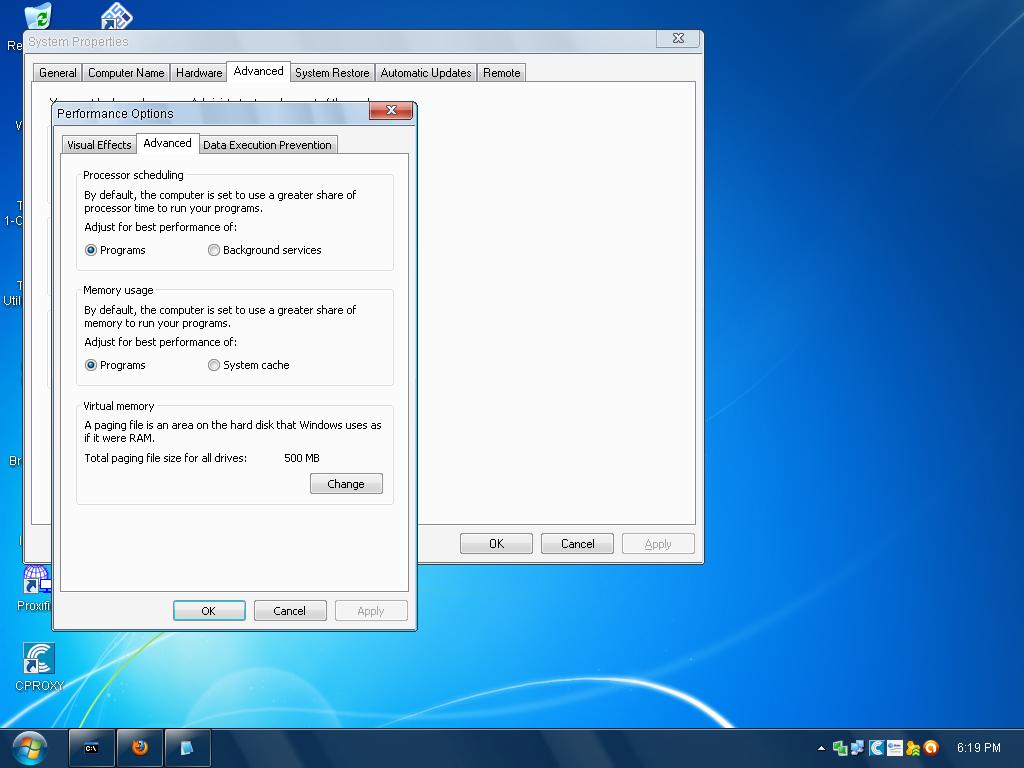Click the blue C icon in system tray
The height and width of the screenshot is (768, 1024).
pos(876,748)
